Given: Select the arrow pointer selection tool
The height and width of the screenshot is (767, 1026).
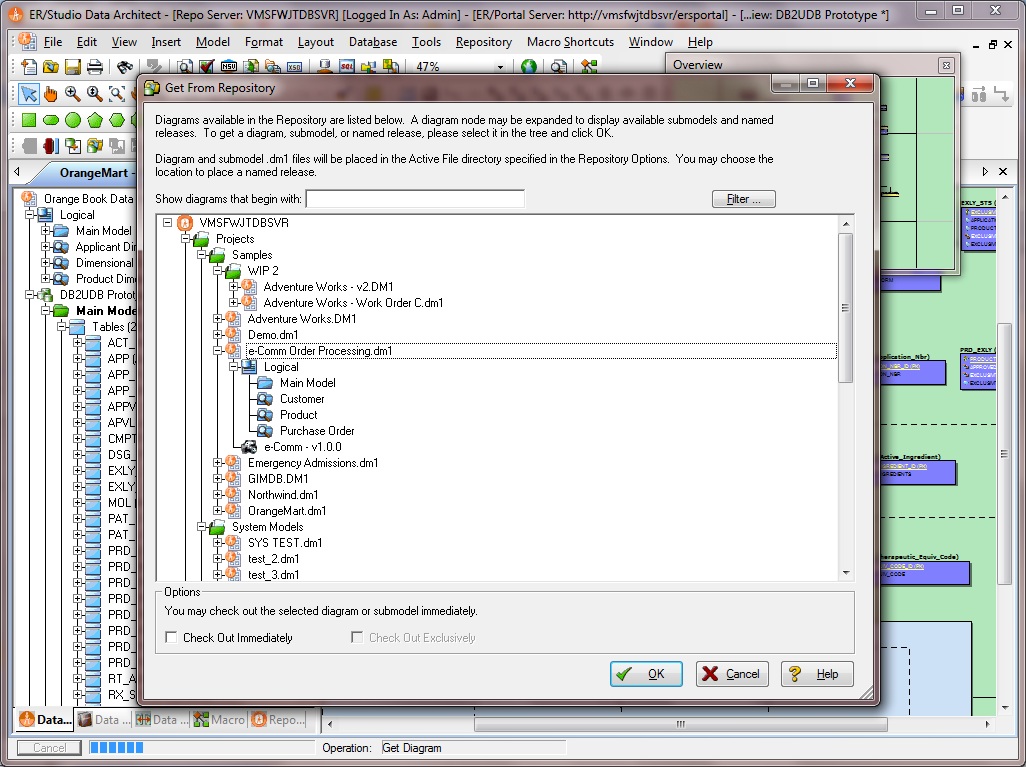Looking at the screenshot, I should pyautogui.click(x=29, y=94).
